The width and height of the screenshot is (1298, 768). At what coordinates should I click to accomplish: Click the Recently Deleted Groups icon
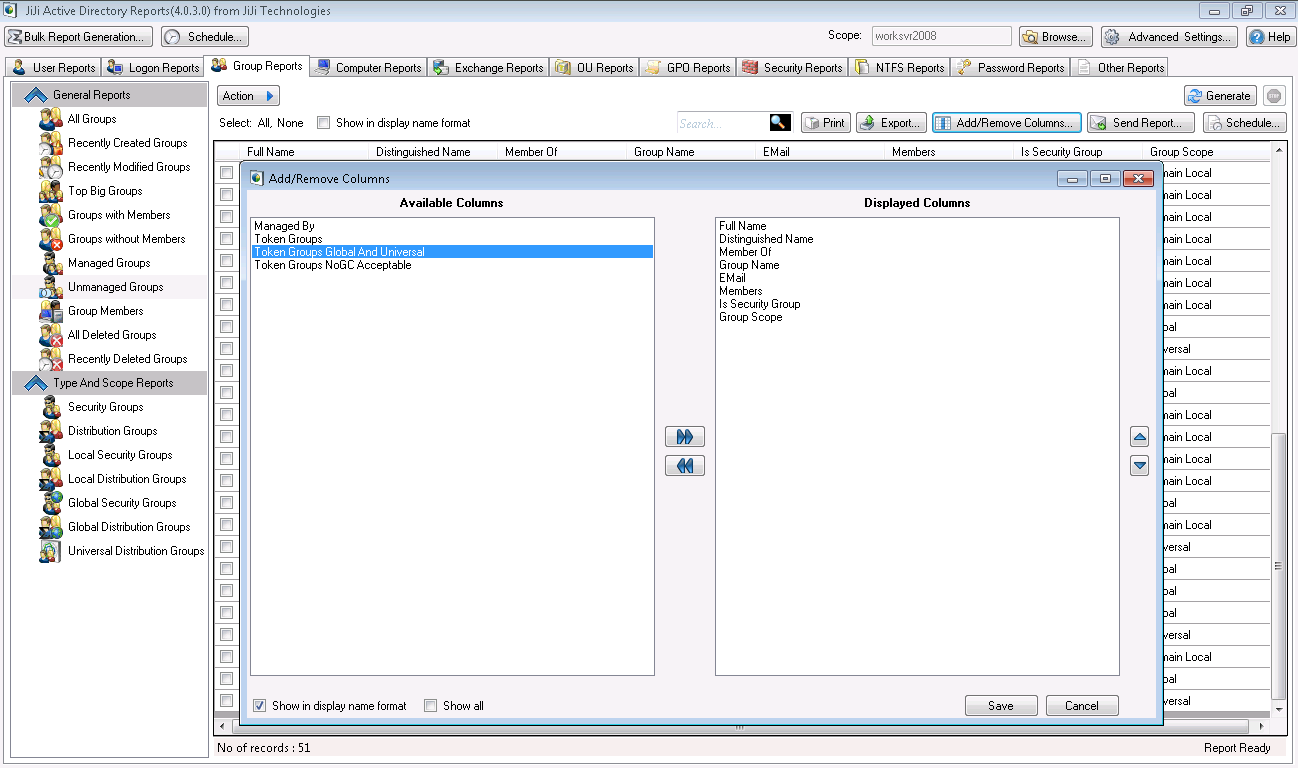tap(51, 359)
